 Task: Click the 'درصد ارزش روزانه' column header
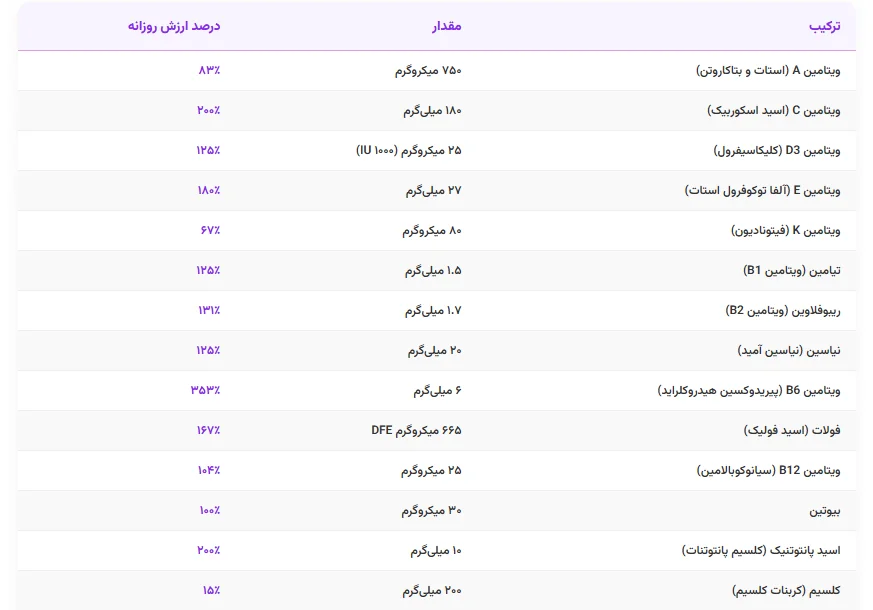coord(173,26)
